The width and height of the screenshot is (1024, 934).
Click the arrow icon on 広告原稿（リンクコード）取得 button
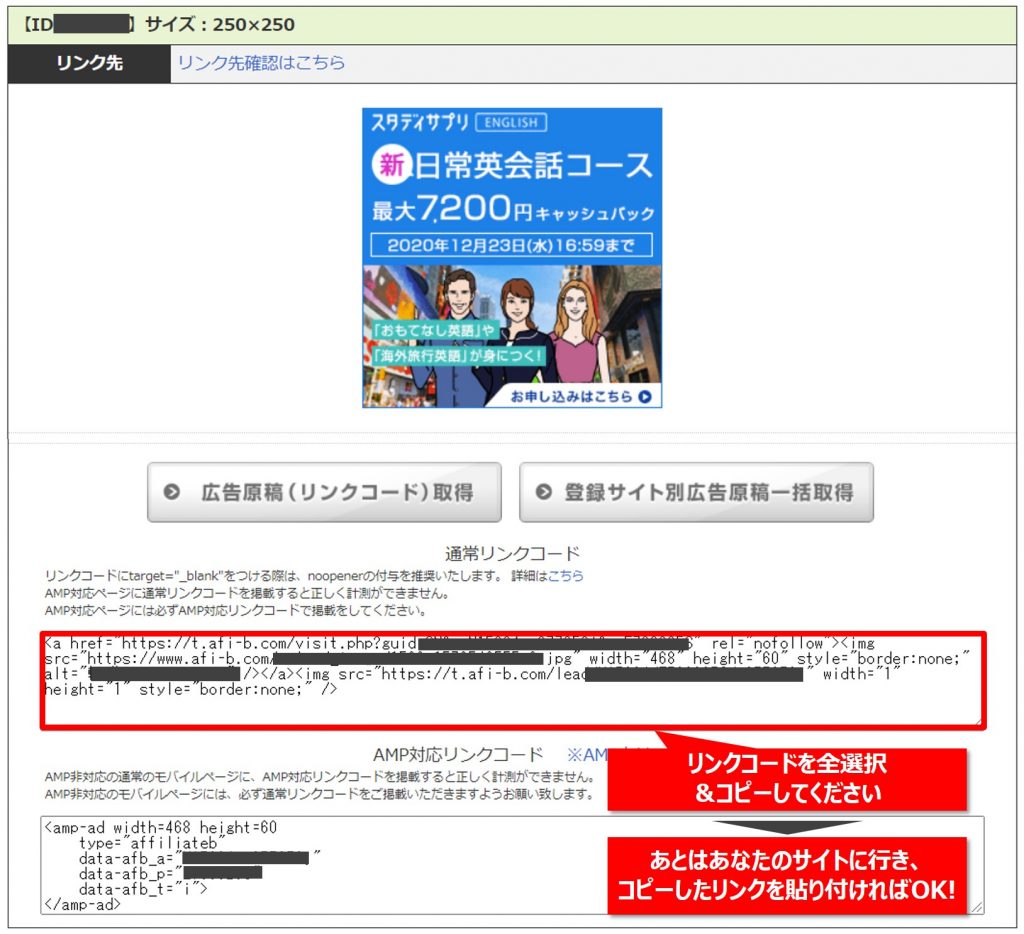172,492
